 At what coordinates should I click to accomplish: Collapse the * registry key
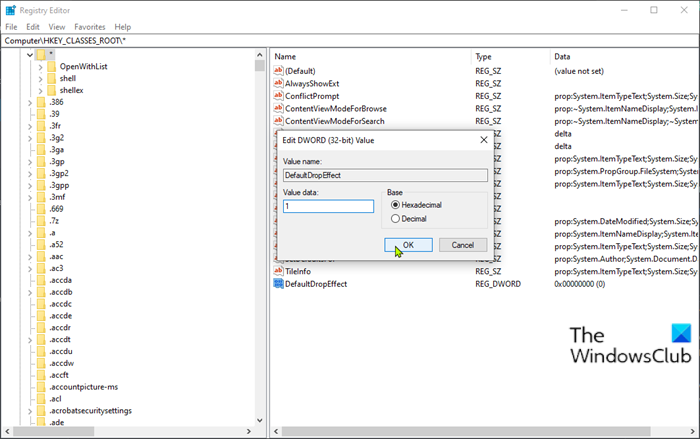tap(30, 55)
